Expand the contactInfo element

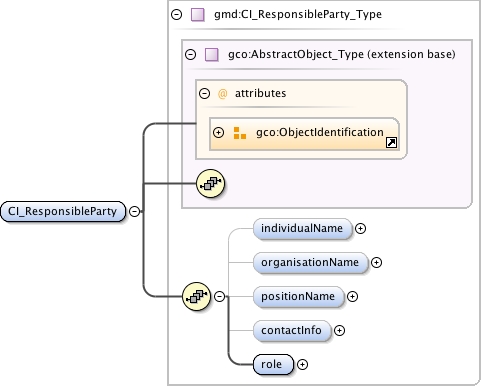click(x=339, y=331)
